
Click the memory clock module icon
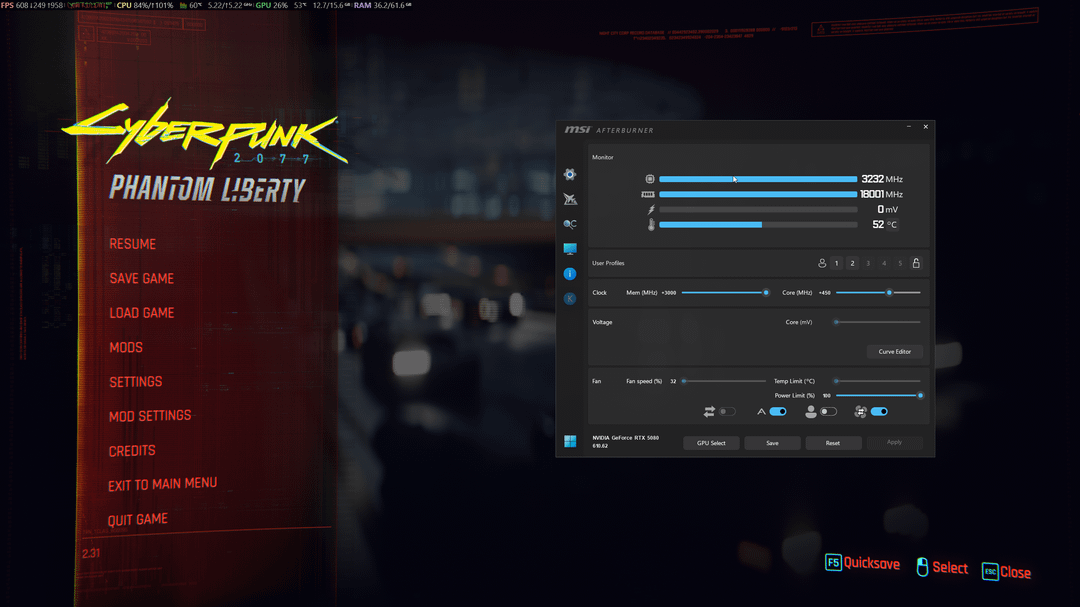click(x=647, y=194)
